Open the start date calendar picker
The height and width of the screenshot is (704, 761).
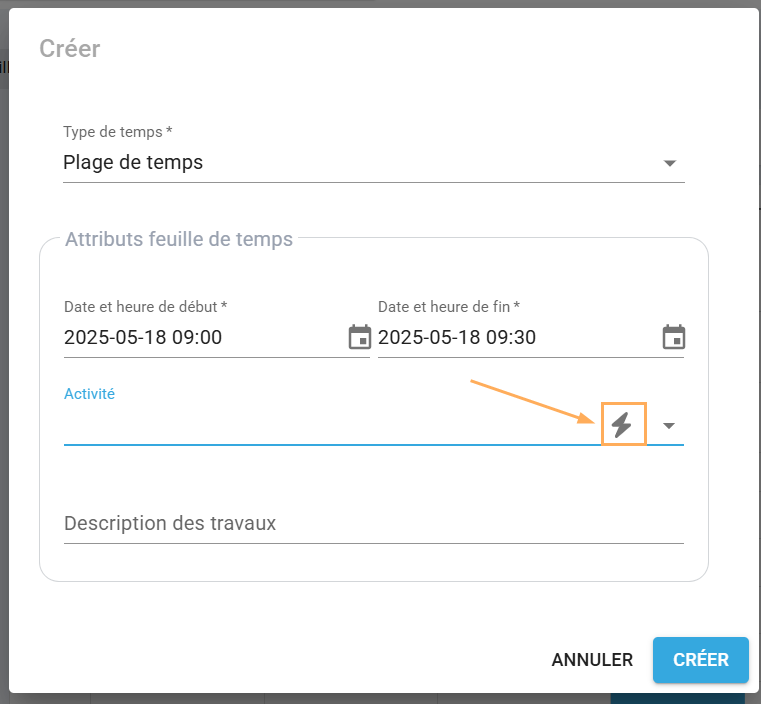point(359,337)
